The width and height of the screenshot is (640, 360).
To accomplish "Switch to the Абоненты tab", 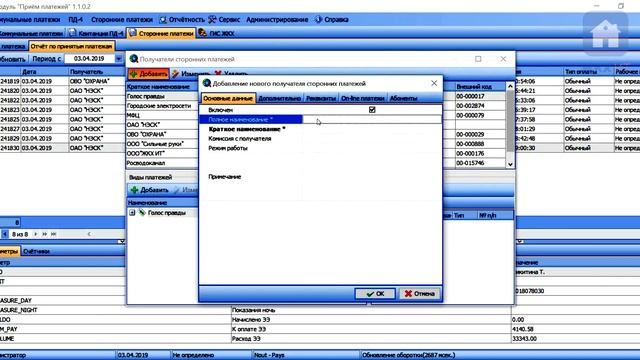I will [x=403, y=98].
